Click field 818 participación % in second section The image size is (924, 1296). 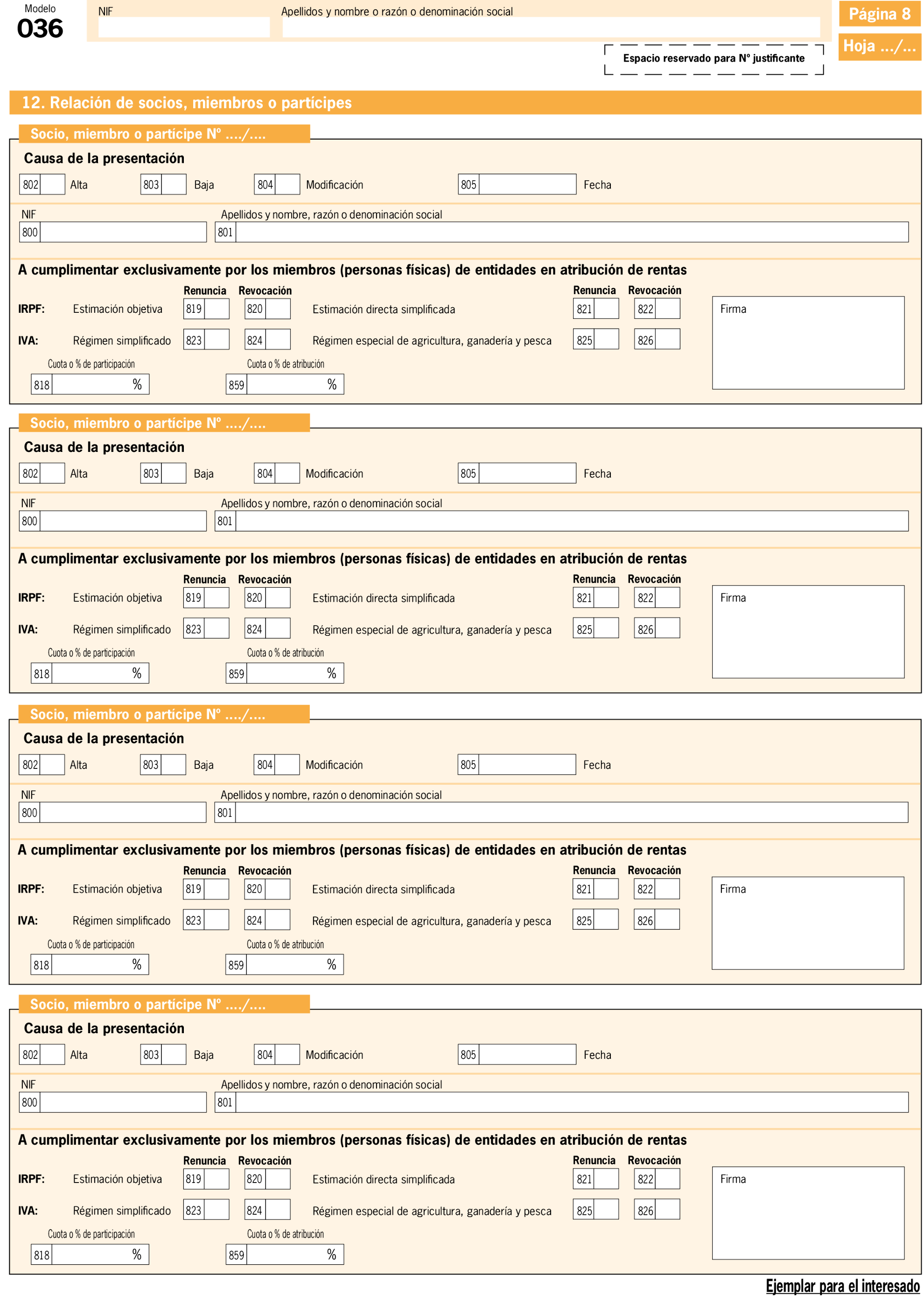tap(100, 673)
